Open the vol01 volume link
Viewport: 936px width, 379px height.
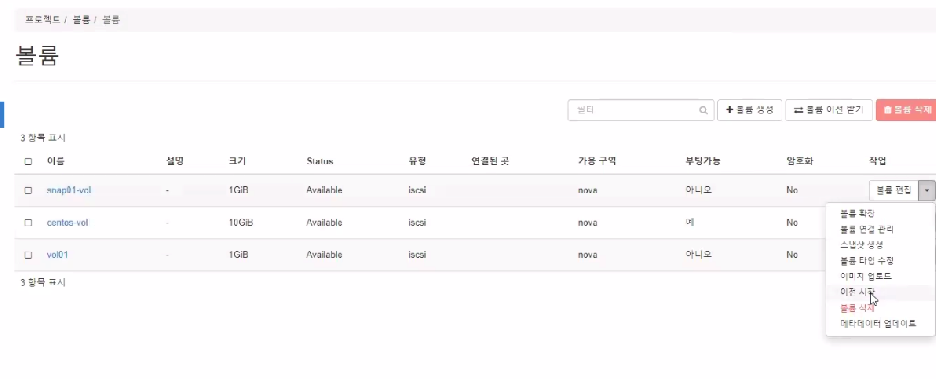[57, 255]
